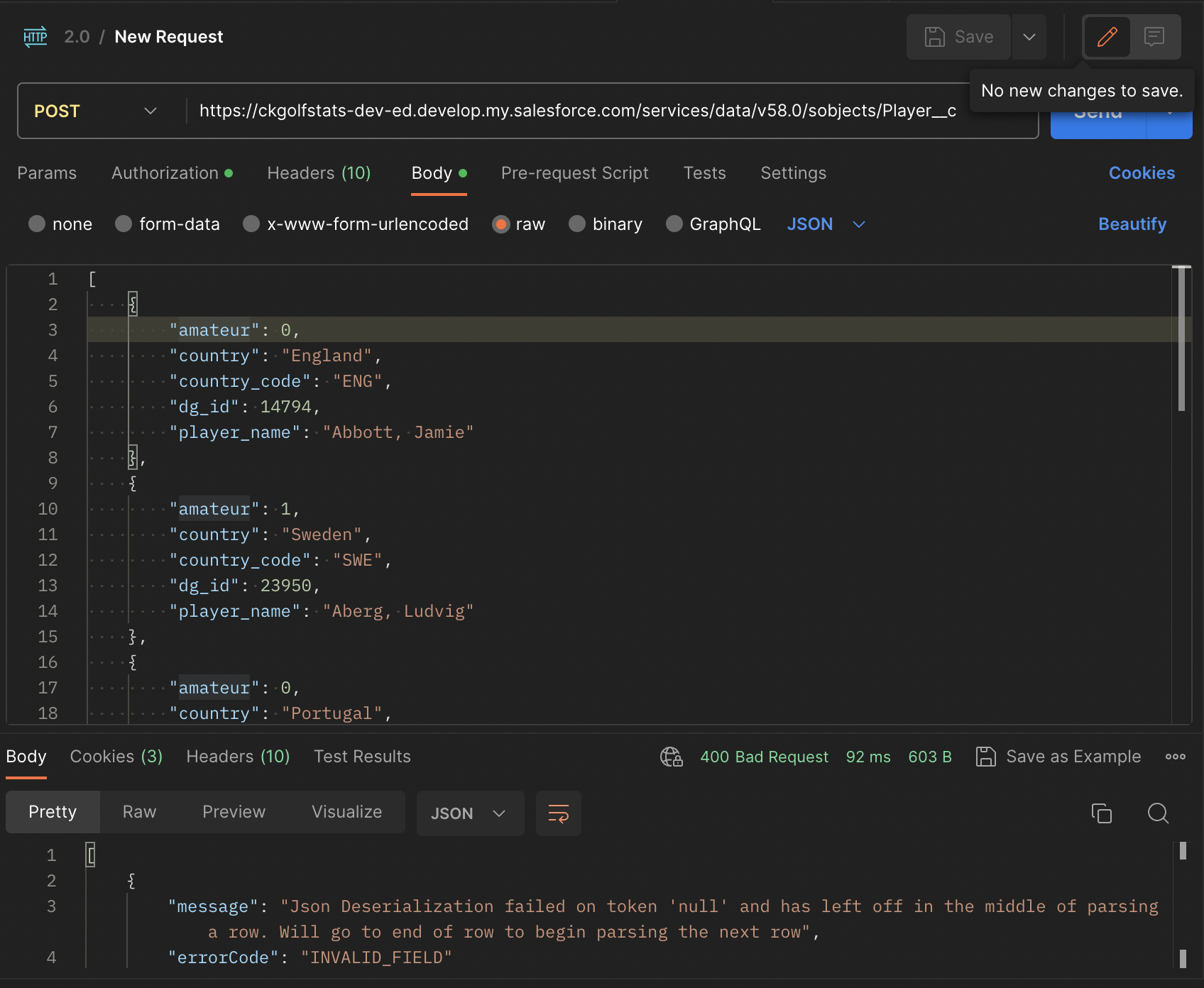
Task: Expand the Save options arrow
Action: [1029, 37]
